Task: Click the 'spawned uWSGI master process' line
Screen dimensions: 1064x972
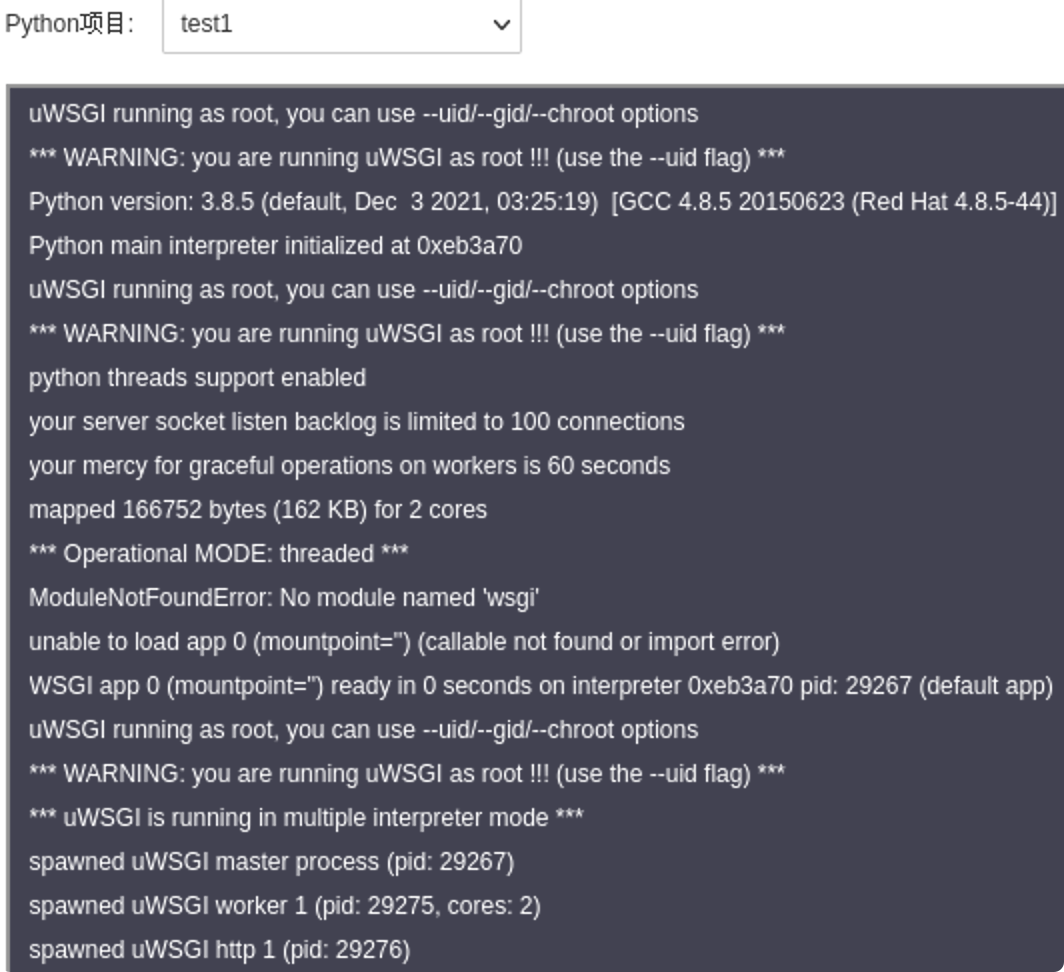Action: 271,862
